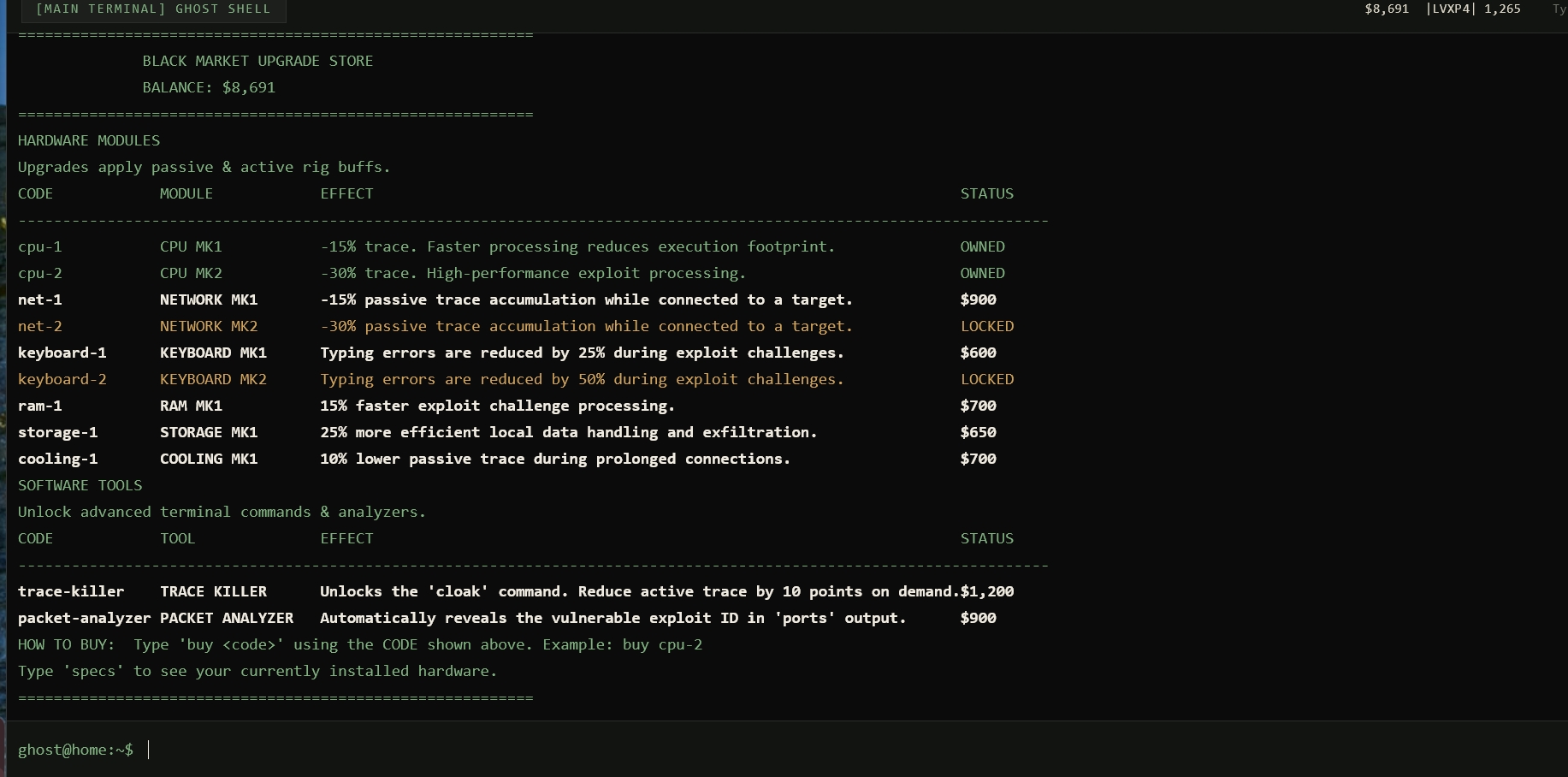Select the net-1 code entry
The height and width of the screenshot is (777, 1568).
[x=40, y=300]
